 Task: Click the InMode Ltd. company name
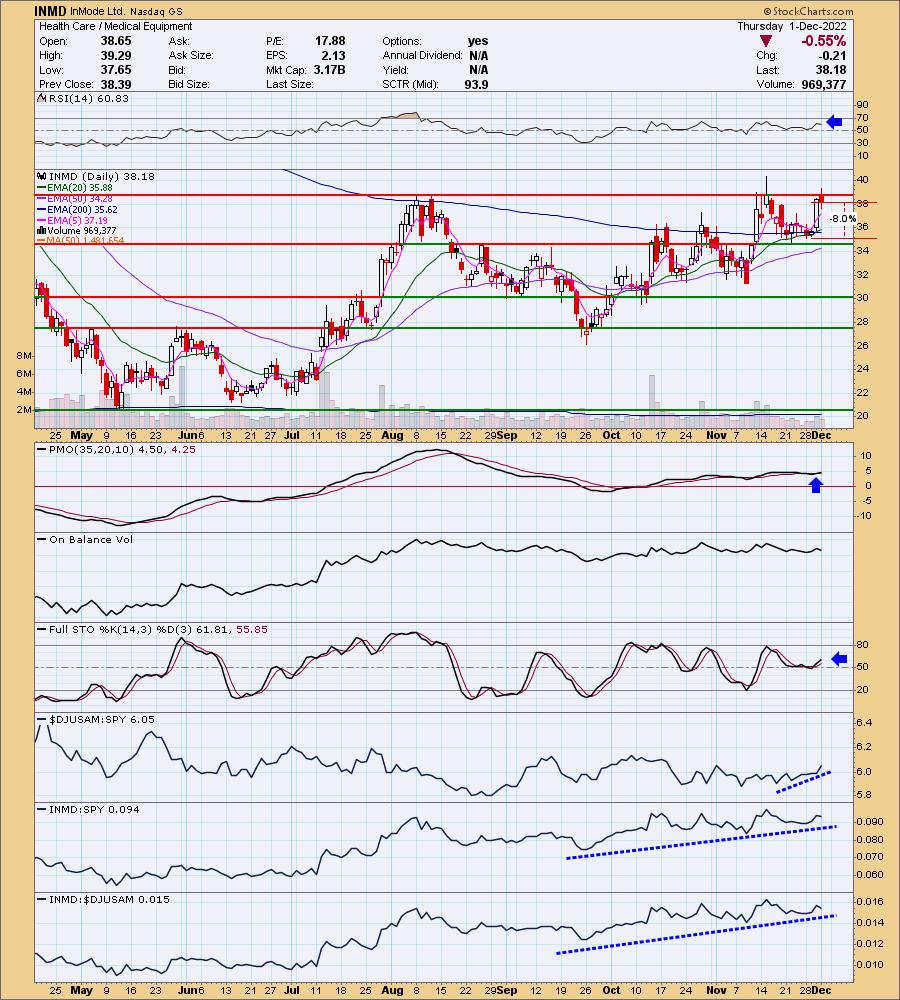pyautogui.click(x=98, y=11)
